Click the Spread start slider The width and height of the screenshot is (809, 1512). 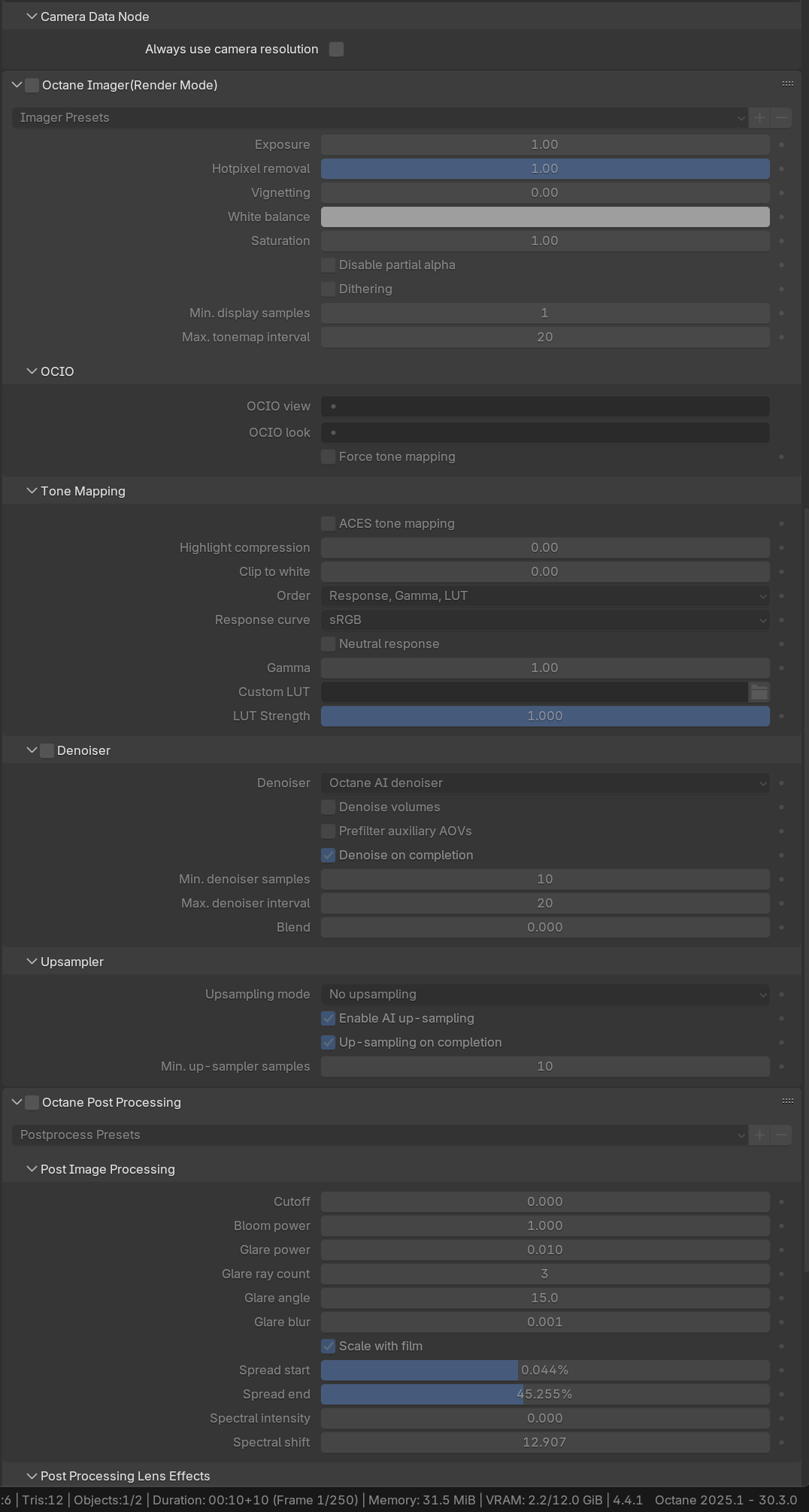(545, 1370)
